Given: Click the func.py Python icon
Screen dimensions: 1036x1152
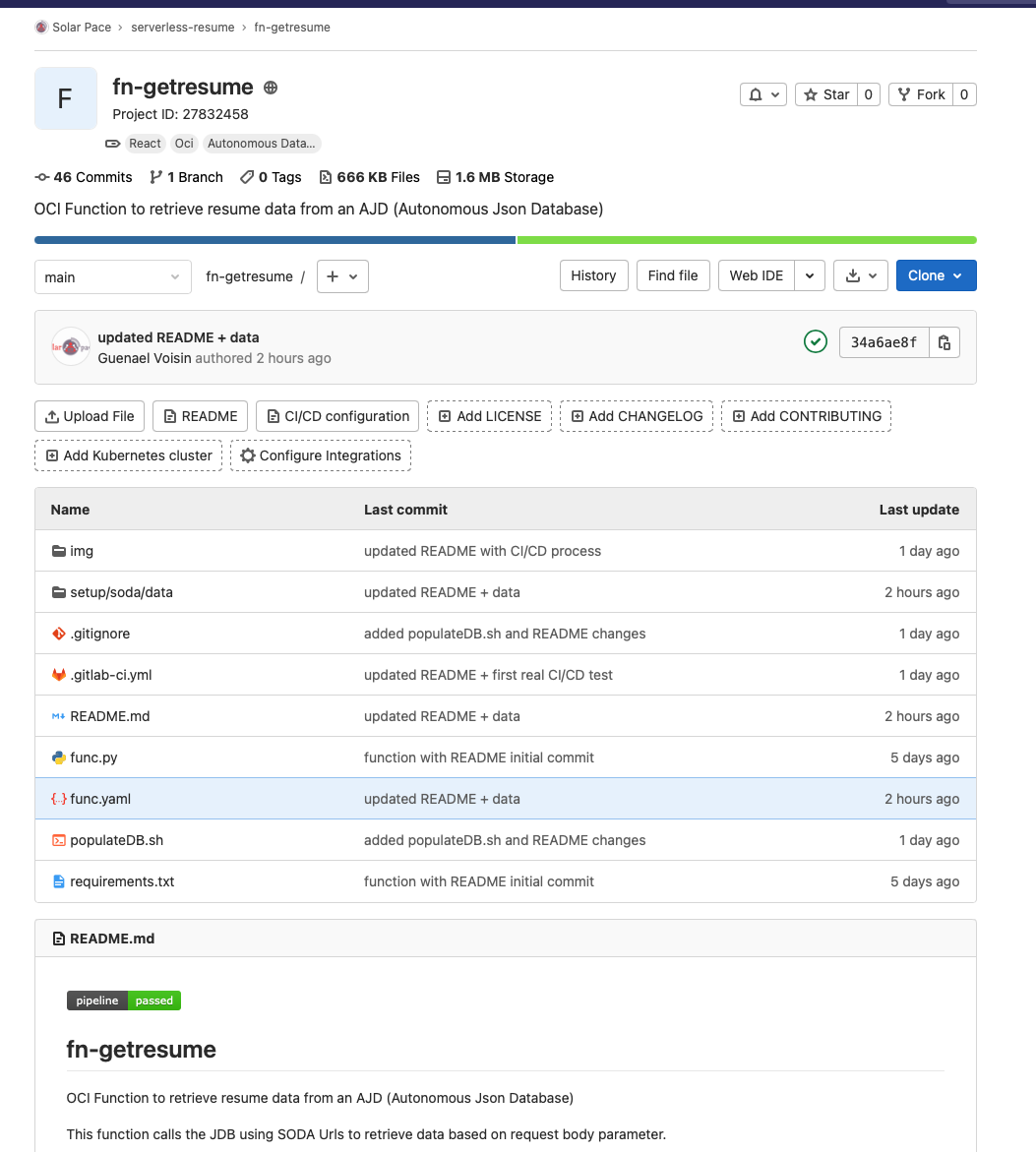Looking at the screenshot, I should pyautogui.click(x=59, y=758).
